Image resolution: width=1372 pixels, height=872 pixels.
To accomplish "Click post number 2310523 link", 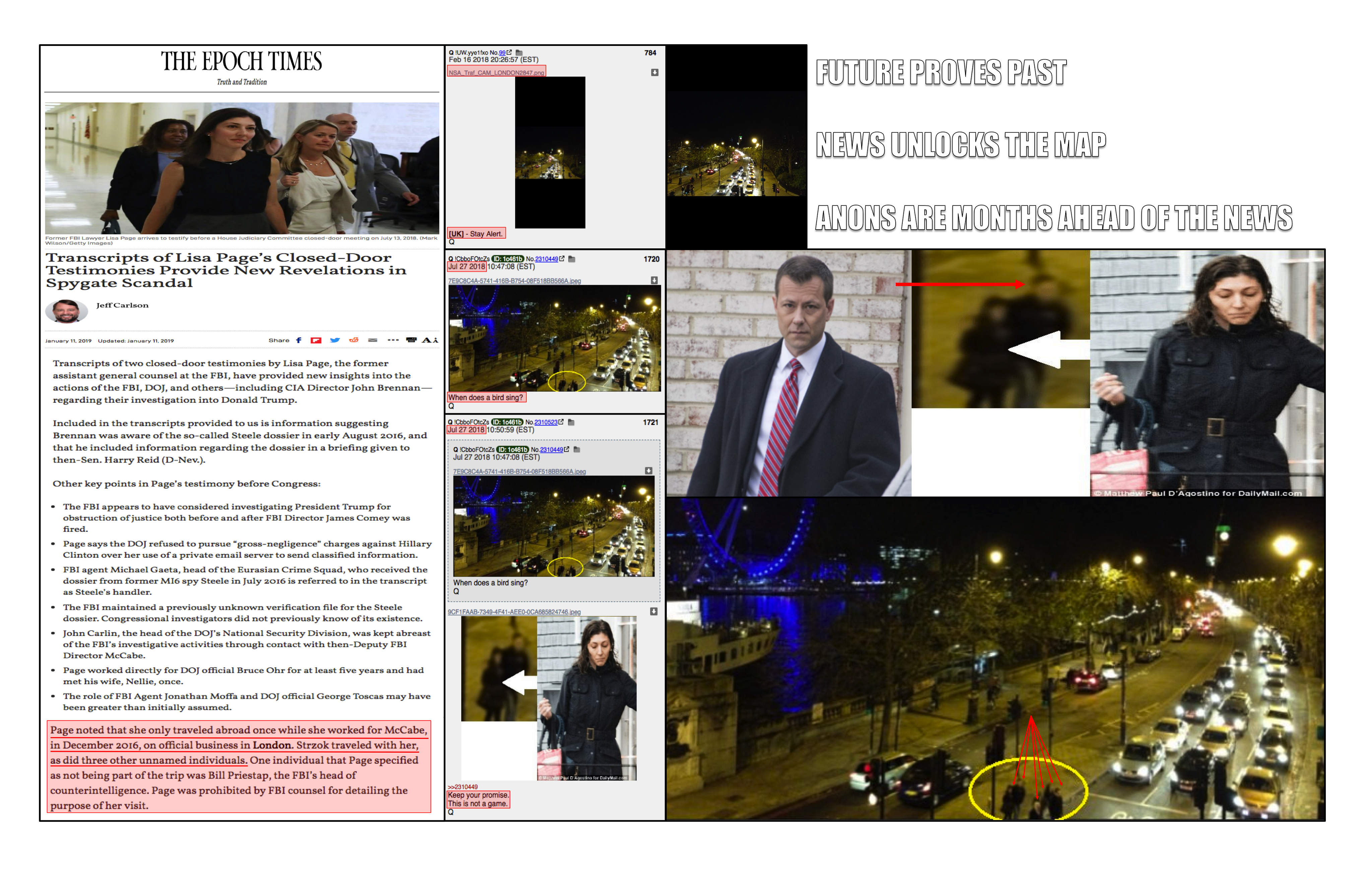I will [x=545, y=422].
